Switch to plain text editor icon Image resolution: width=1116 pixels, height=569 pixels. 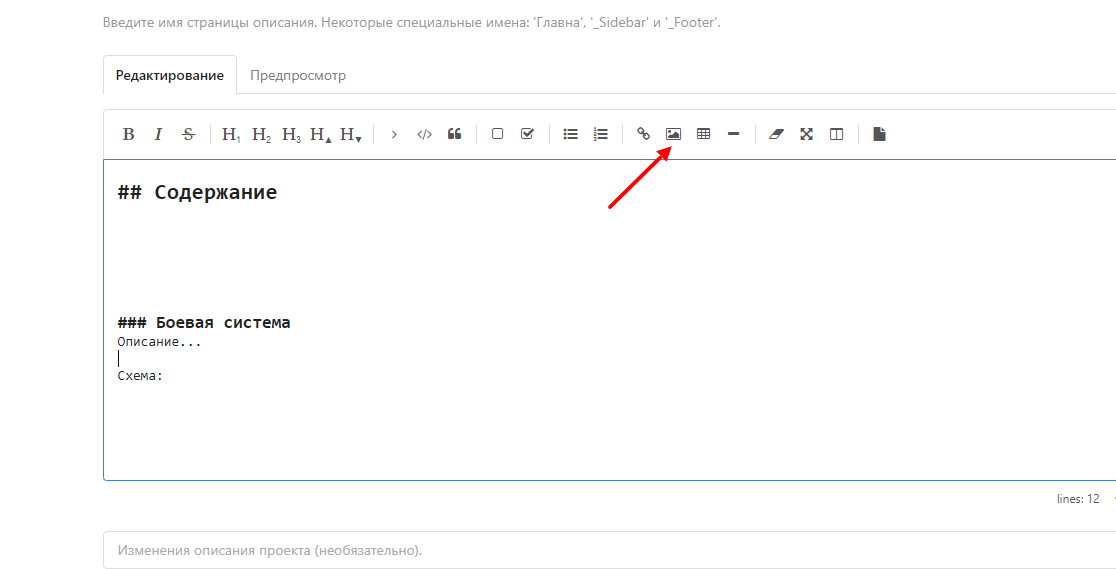tap(880, 134)
